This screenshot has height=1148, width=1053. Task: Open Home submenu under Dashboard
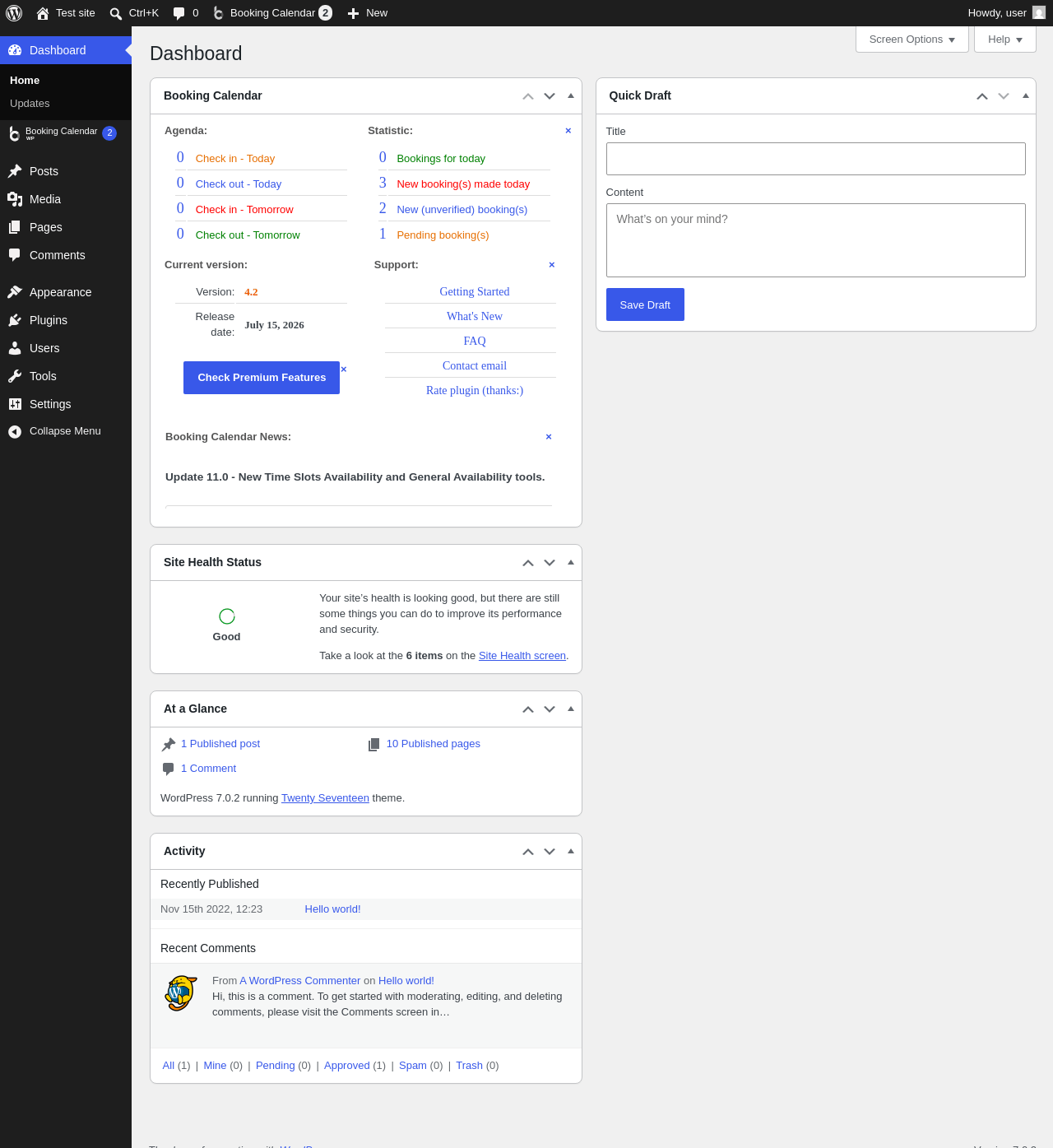point(25,81)
